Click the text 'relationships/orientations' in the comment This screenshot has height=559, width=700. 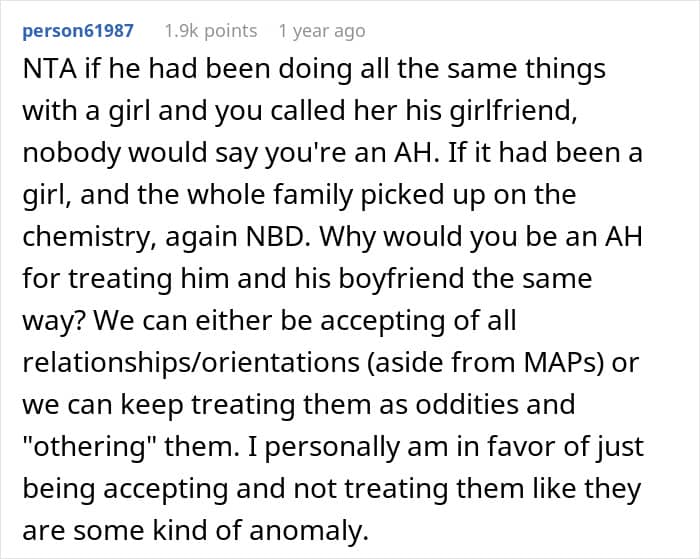point(191,362)
